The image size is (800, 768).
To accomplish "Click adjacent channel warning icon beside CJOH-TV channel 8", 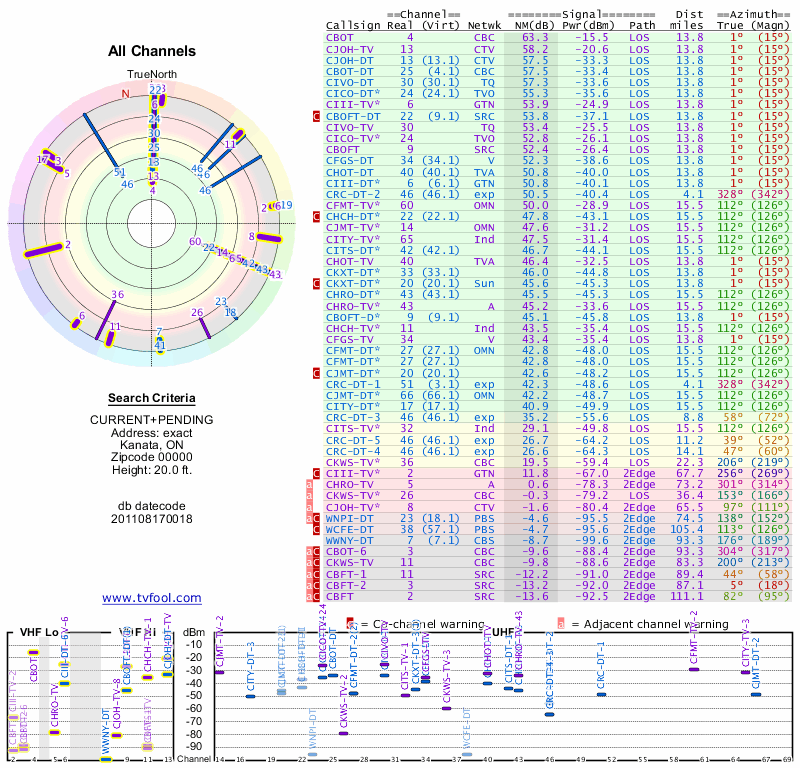I will [309, 507].
